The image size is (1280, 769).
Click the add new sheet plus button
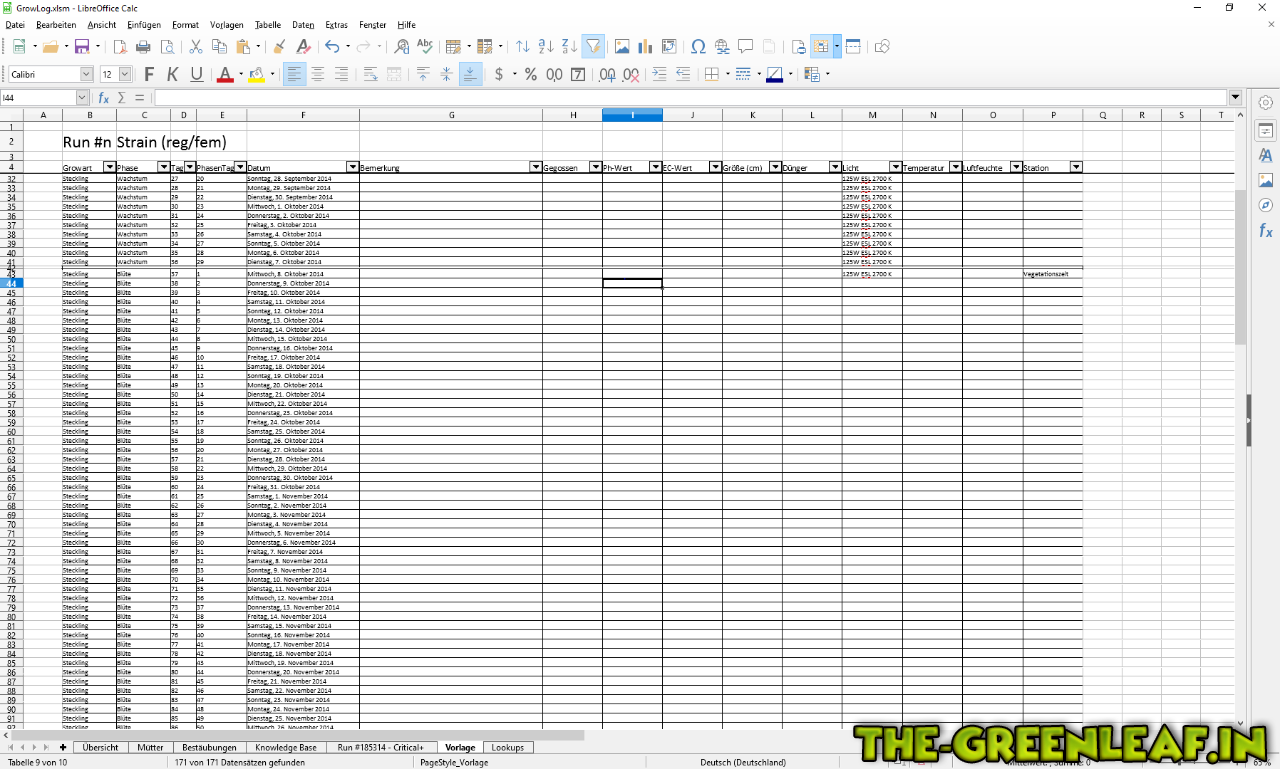63,747
